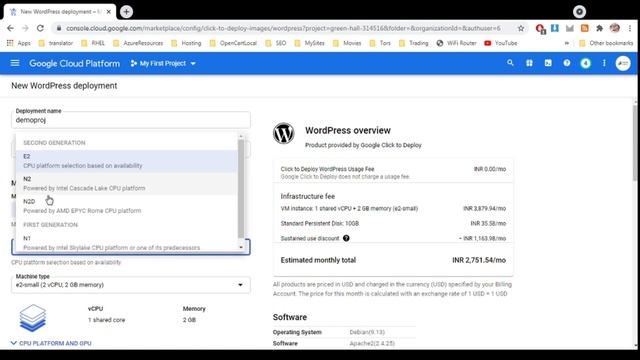Image resolution: width=640 pixels, height=360 pixels.
Task: Open the OpenCartLocal bookmark folder
Action: pyautogui.click(x=233, y=43)
